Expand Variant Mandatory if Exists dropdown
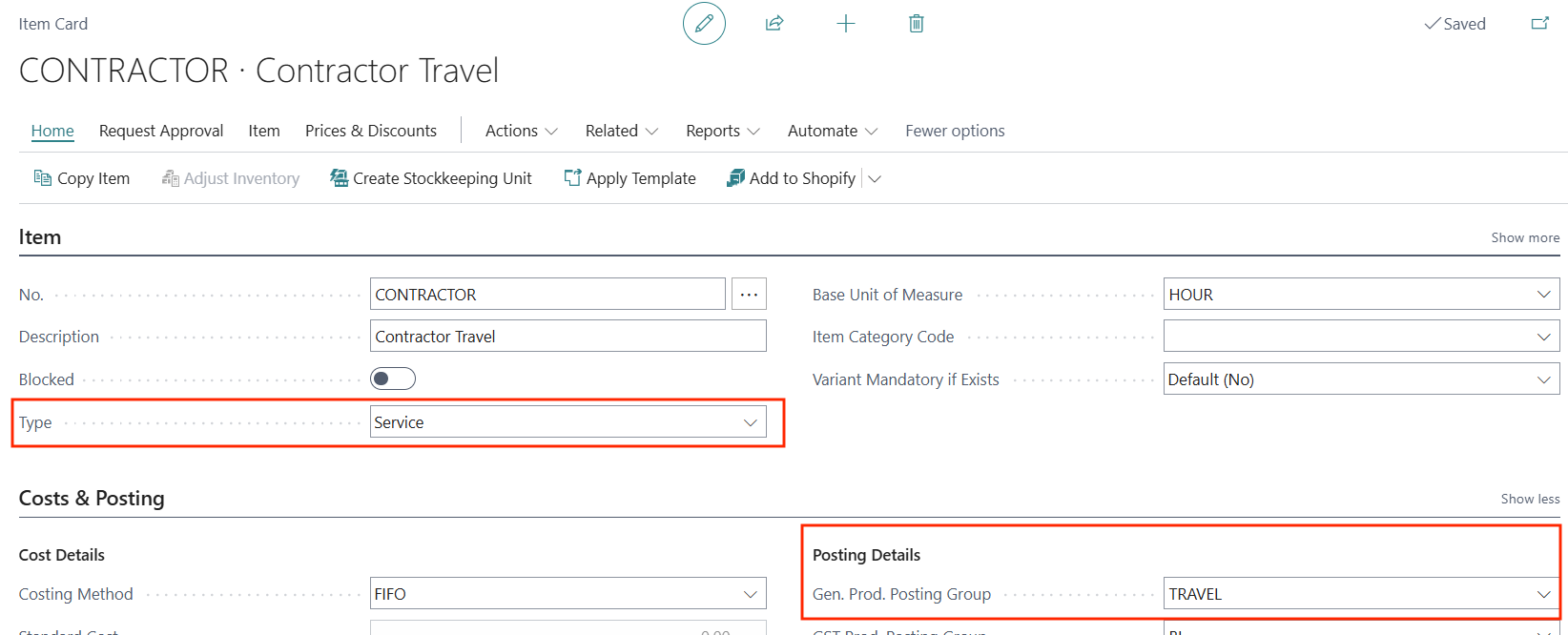Image resolution: width=1568 pixels, height=635 pixels. (x=1543, y=379)
